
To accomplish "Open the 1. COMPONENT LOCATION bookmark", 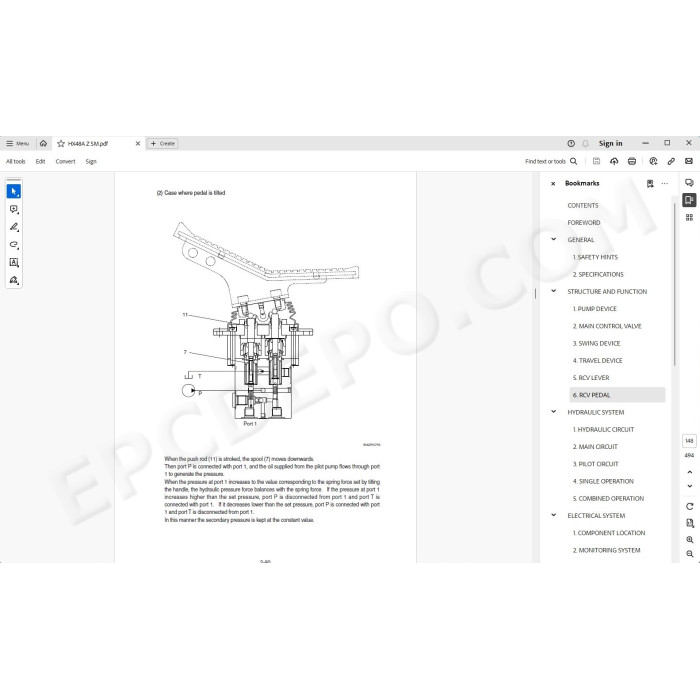I will [x=609, y=533].
